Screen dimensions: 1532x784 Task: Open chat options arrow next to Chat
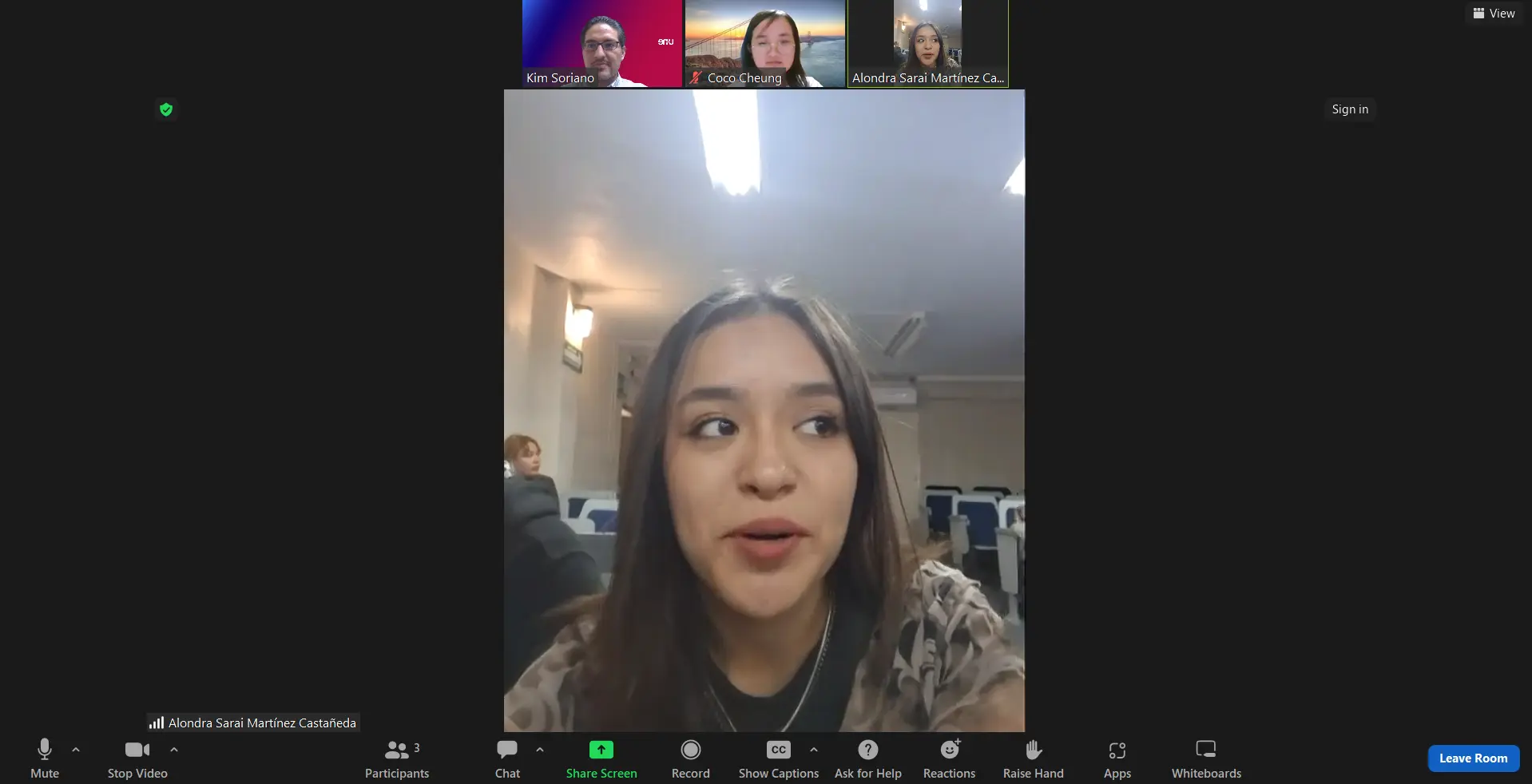540,750
